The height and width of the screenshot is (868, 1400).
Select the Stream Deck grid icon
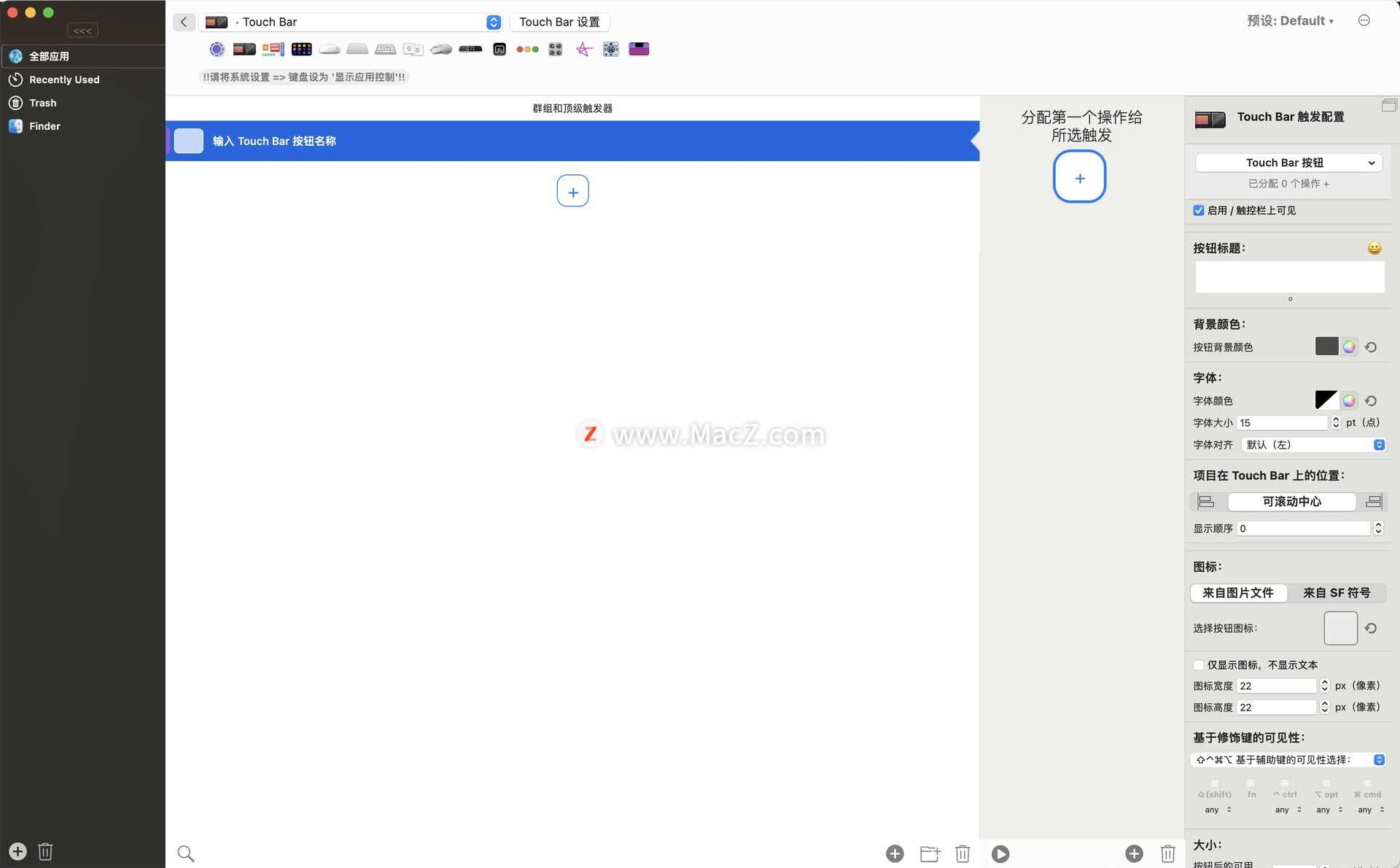[301, 49]
